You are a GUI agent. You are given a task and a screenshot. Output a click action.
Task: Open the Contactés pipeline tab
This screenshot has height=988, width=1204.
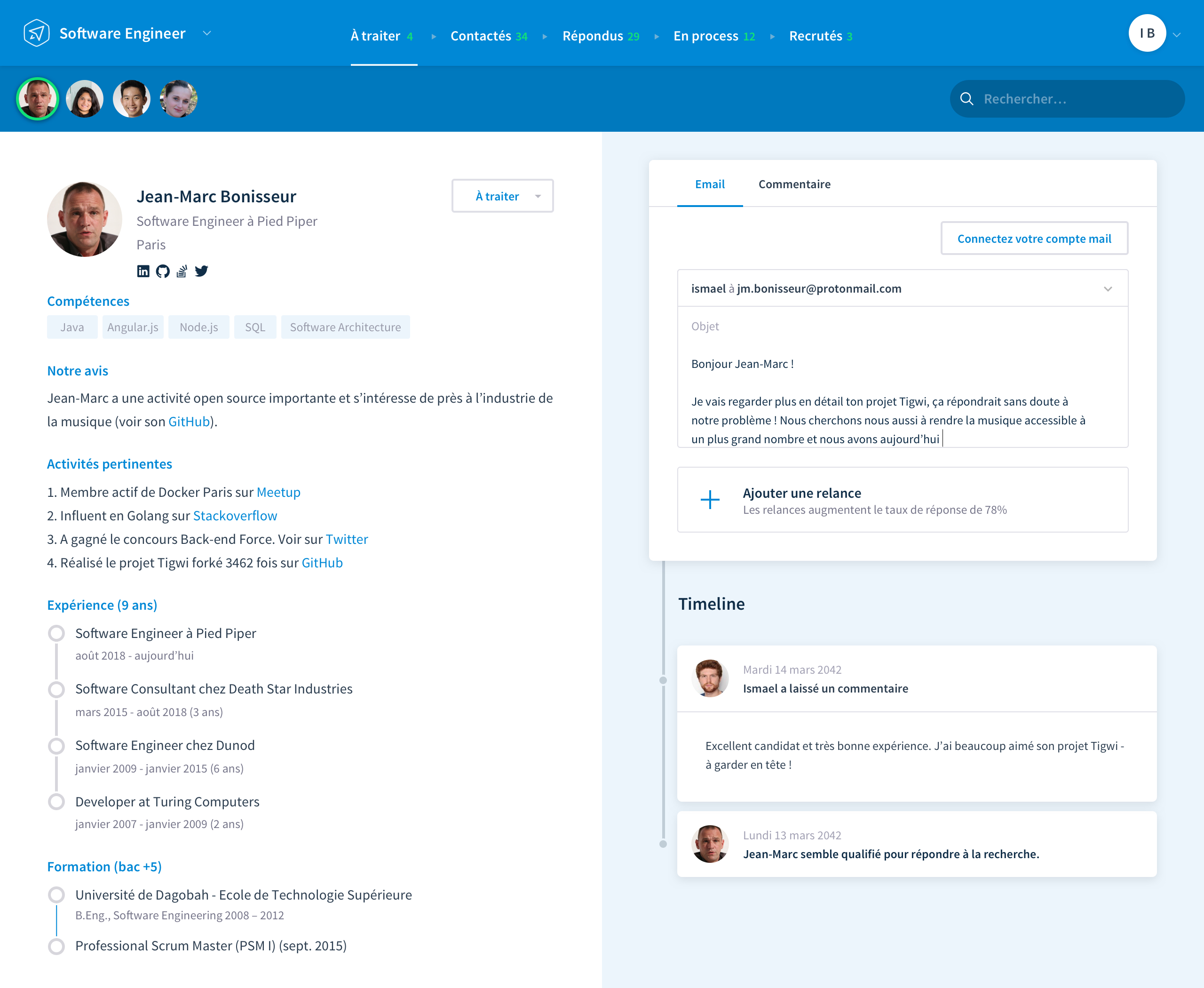[x=489, y=36]
